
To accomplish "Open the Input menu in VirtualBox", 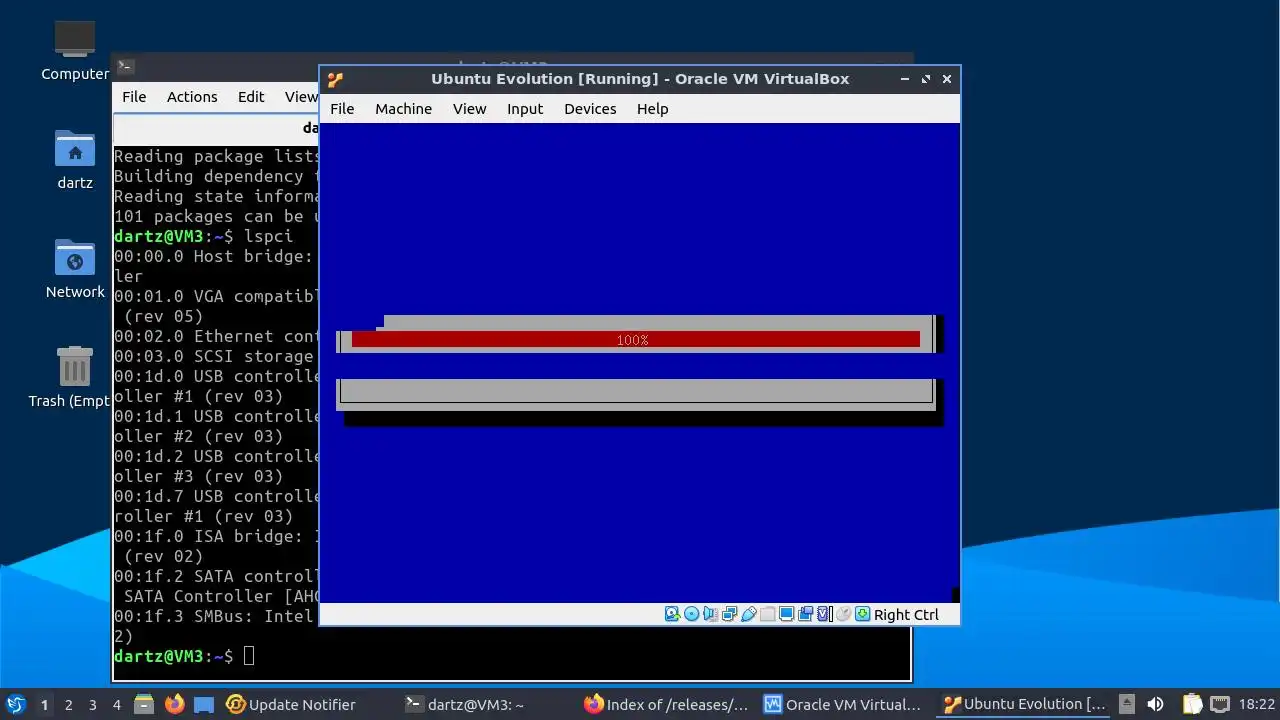I will [524, 109].
